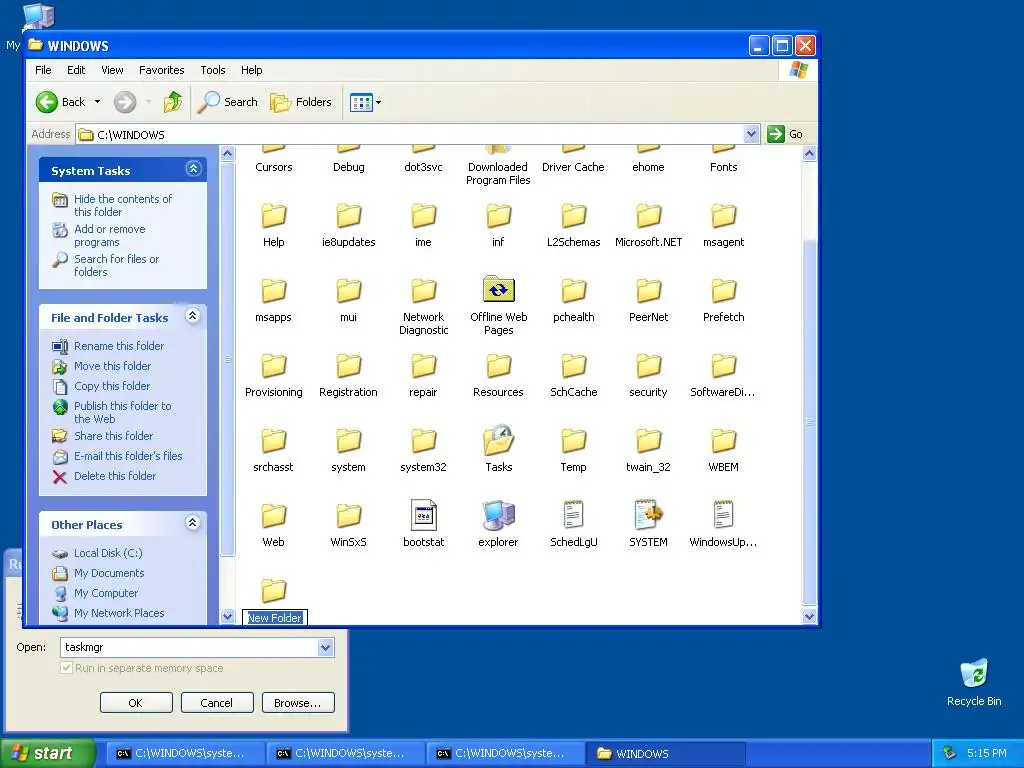Click Browse... in the Run dialog
The width and height of the screenshot is (1024, 768).
pyautogui.click(x=298, y=703)
